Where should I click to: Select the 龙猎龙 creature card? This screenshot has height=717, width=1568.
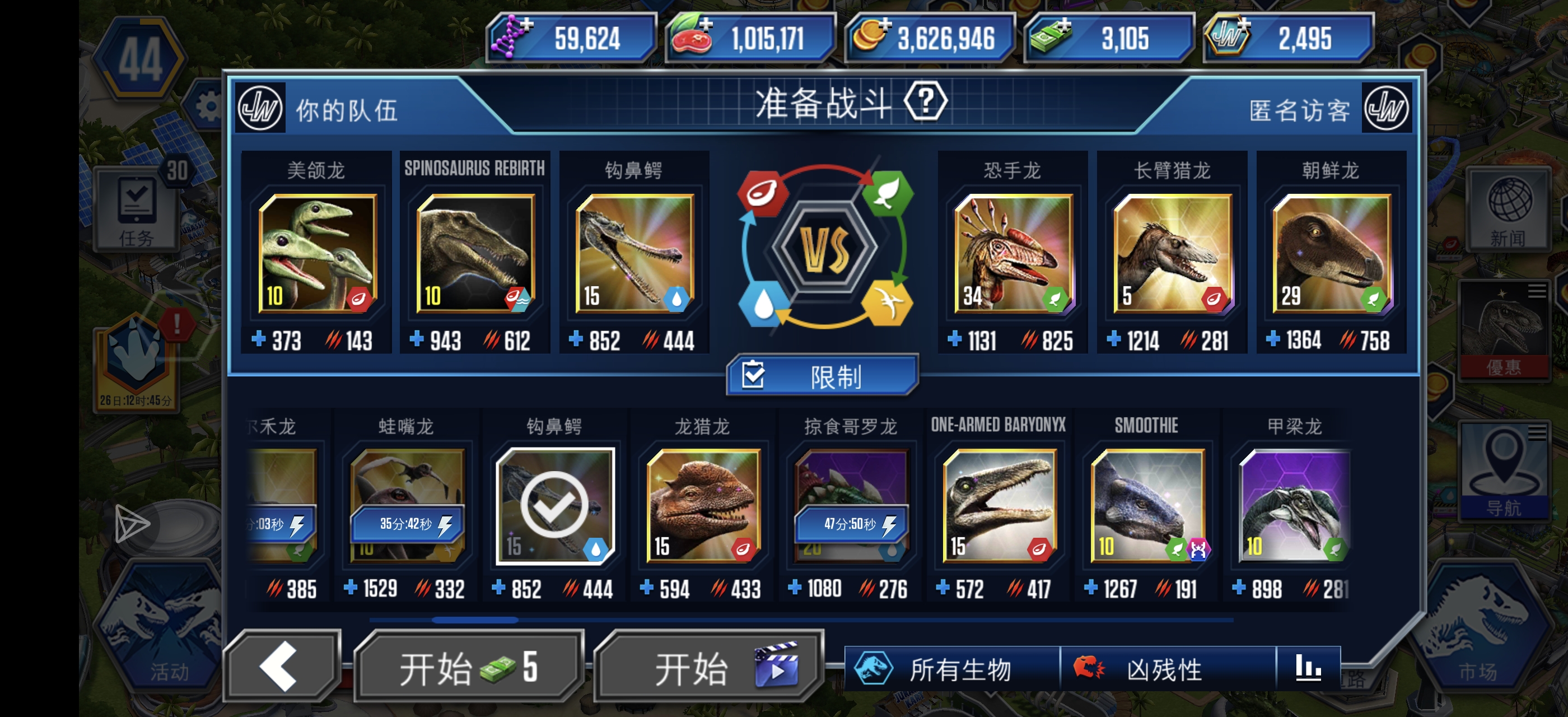[703, 506]
